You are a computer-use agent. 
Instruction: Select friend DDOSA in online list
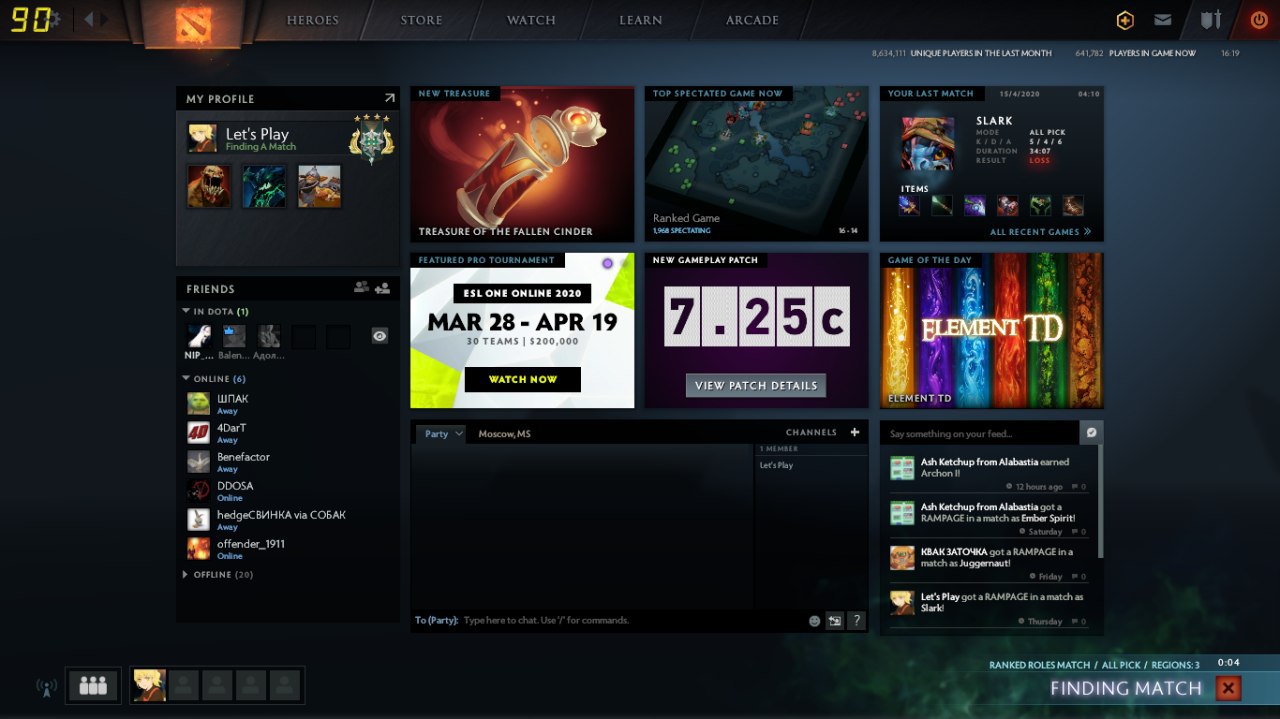[x=287, y=490]
